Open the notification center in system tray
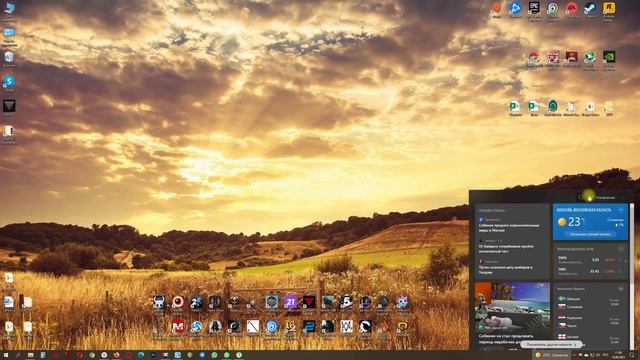This screenshot has height=360, width=640. click(632, 356)
